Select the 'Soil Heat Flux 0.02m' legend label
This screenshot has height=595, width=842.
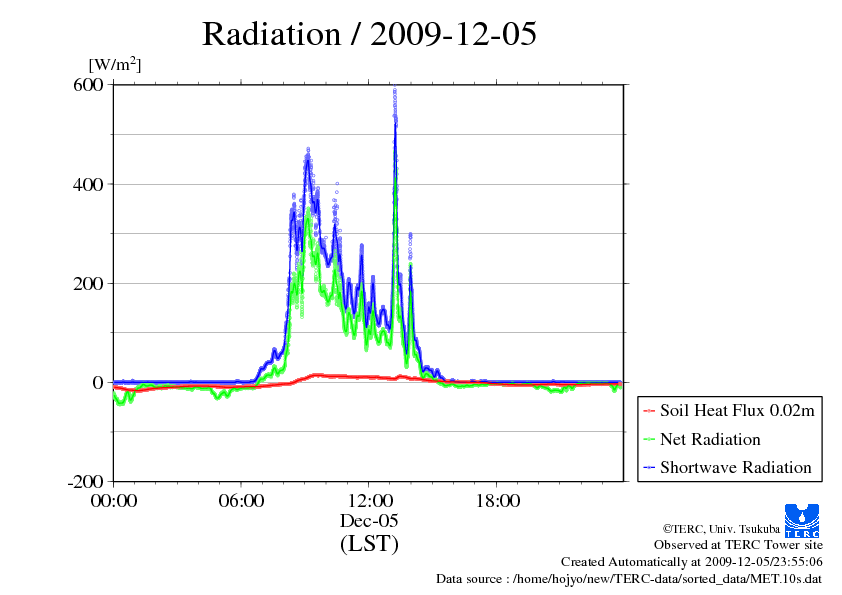pyautogui.click(x=737, y=411)
